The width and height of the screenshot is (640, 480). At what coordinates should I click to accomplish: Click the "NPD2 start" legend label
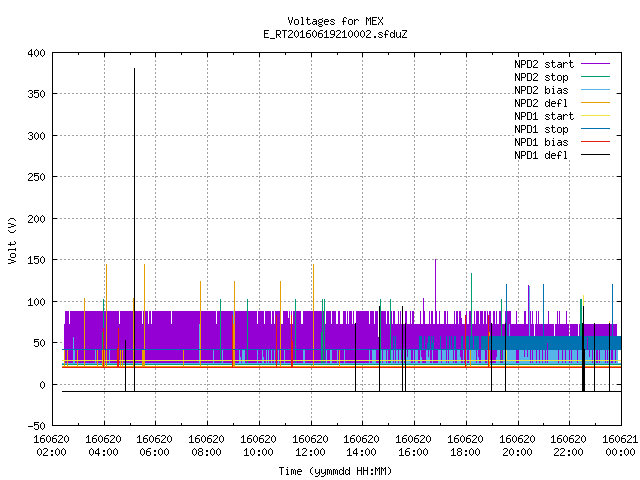(x=544, y=64)
